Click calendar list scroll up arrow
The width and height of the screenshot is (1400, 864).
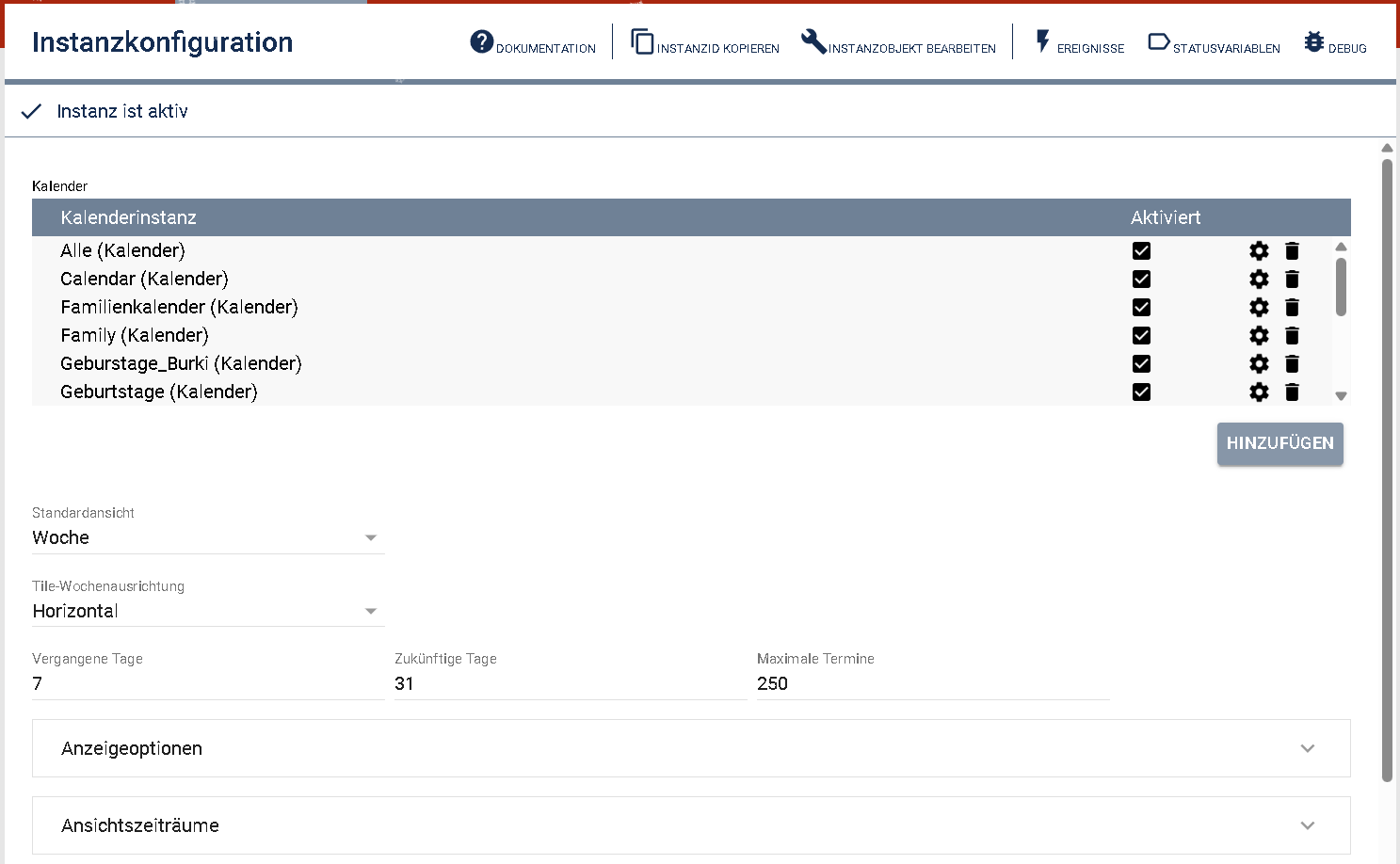tap(1341, 247)
